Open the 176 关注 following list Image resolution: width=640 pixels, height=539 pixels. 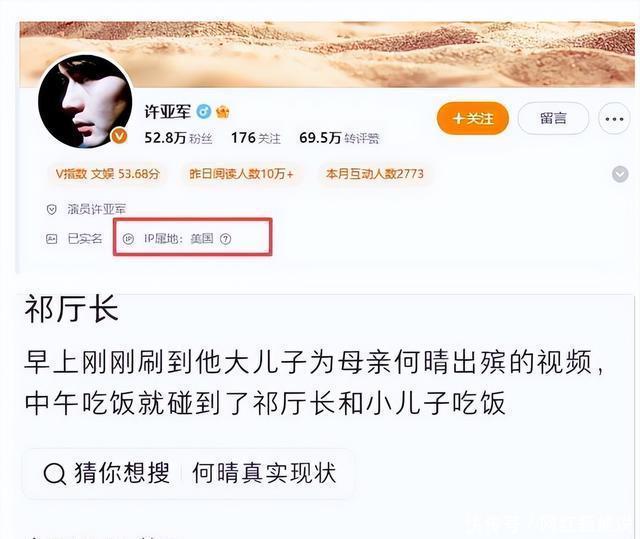(256, 138)
